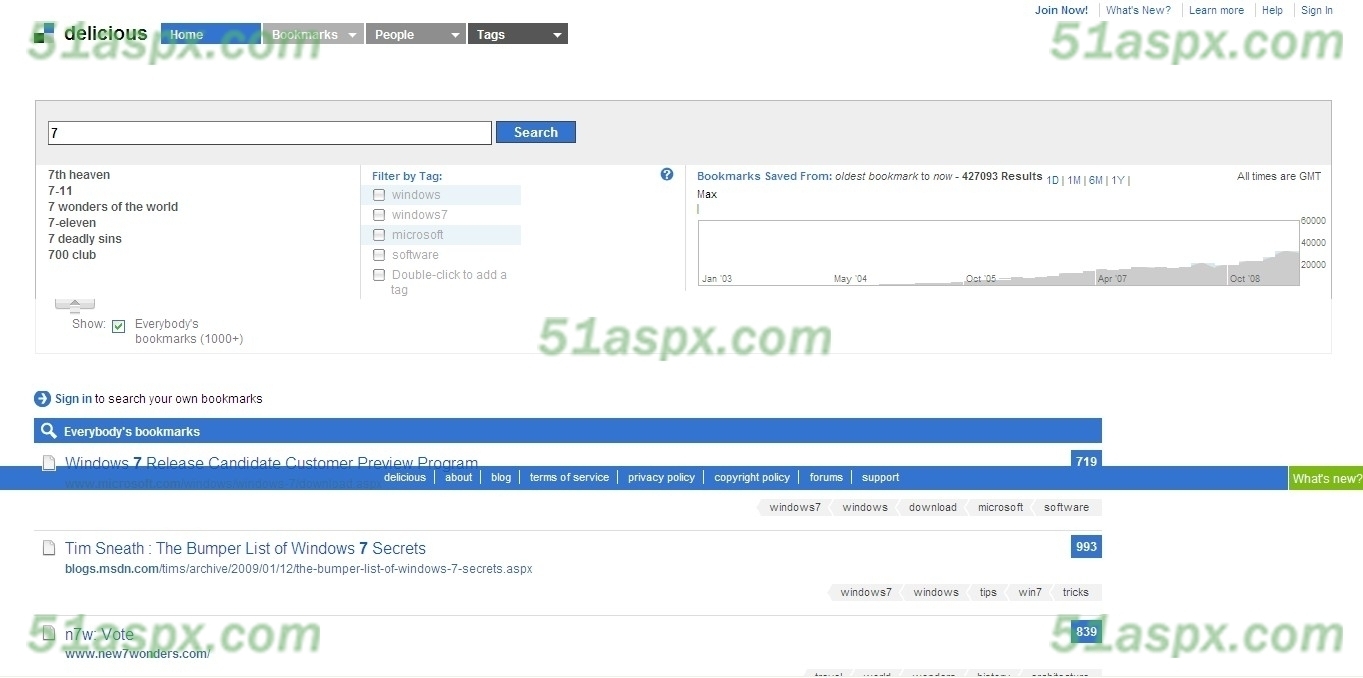1363x678 pixels.
Task: Open the copyright policy footer link
Action: point(752,477)
